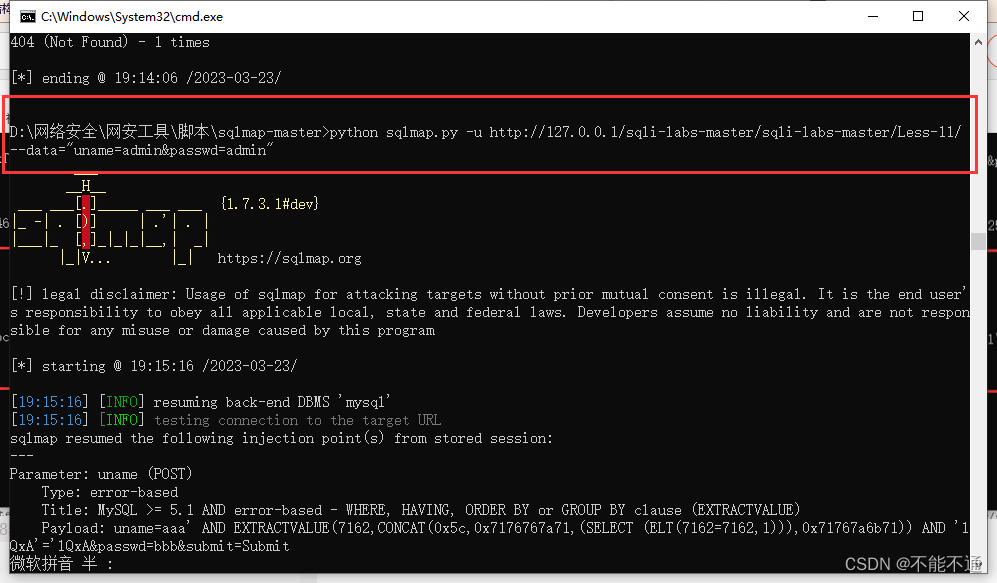Screen dimensions: 997x583
Task: Click the sqlmap ASCII art logo
Action: 111,220
